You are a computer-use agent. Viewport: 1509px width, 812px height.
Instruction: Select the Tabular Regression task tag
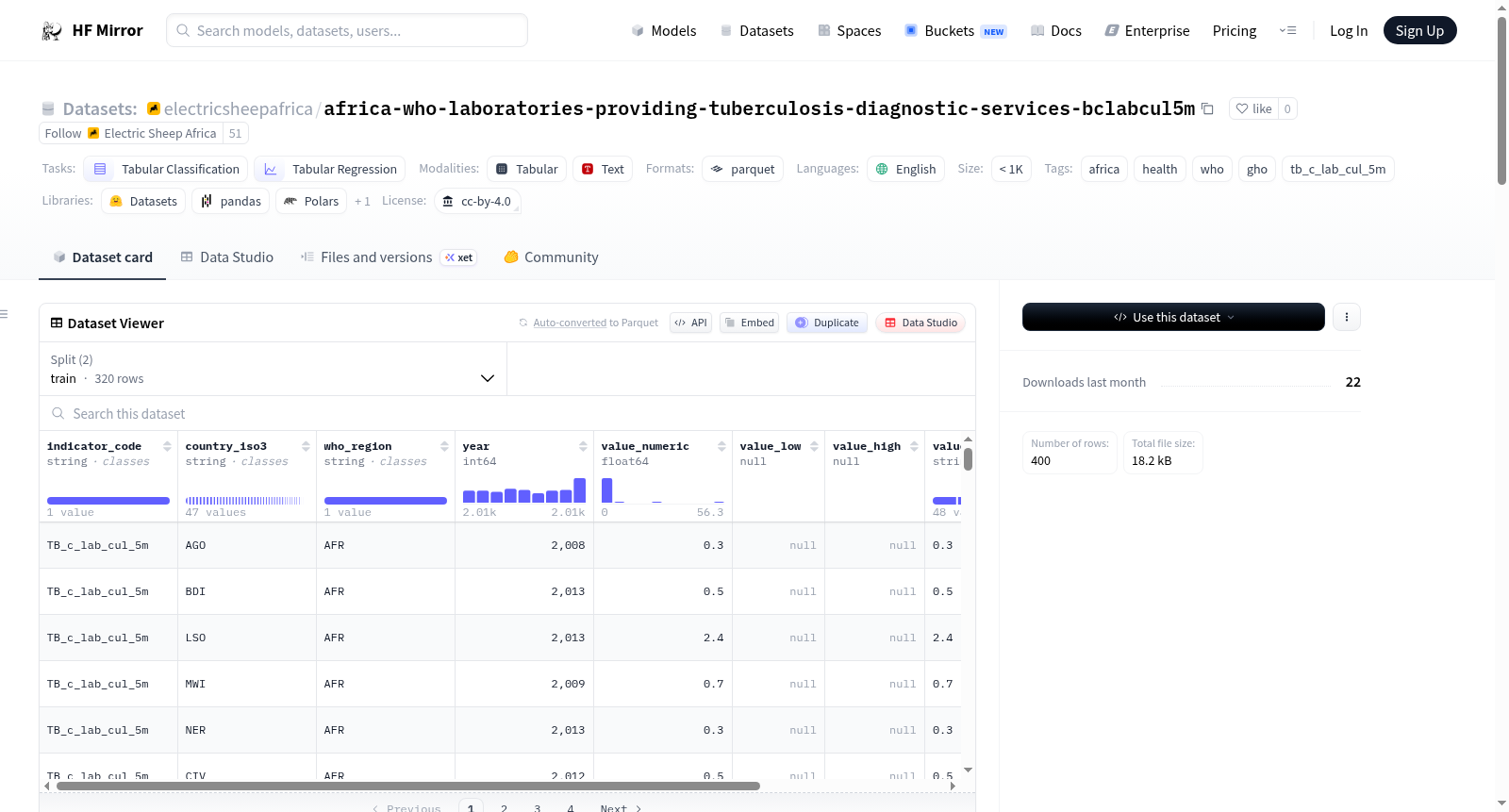coord(330,169)
